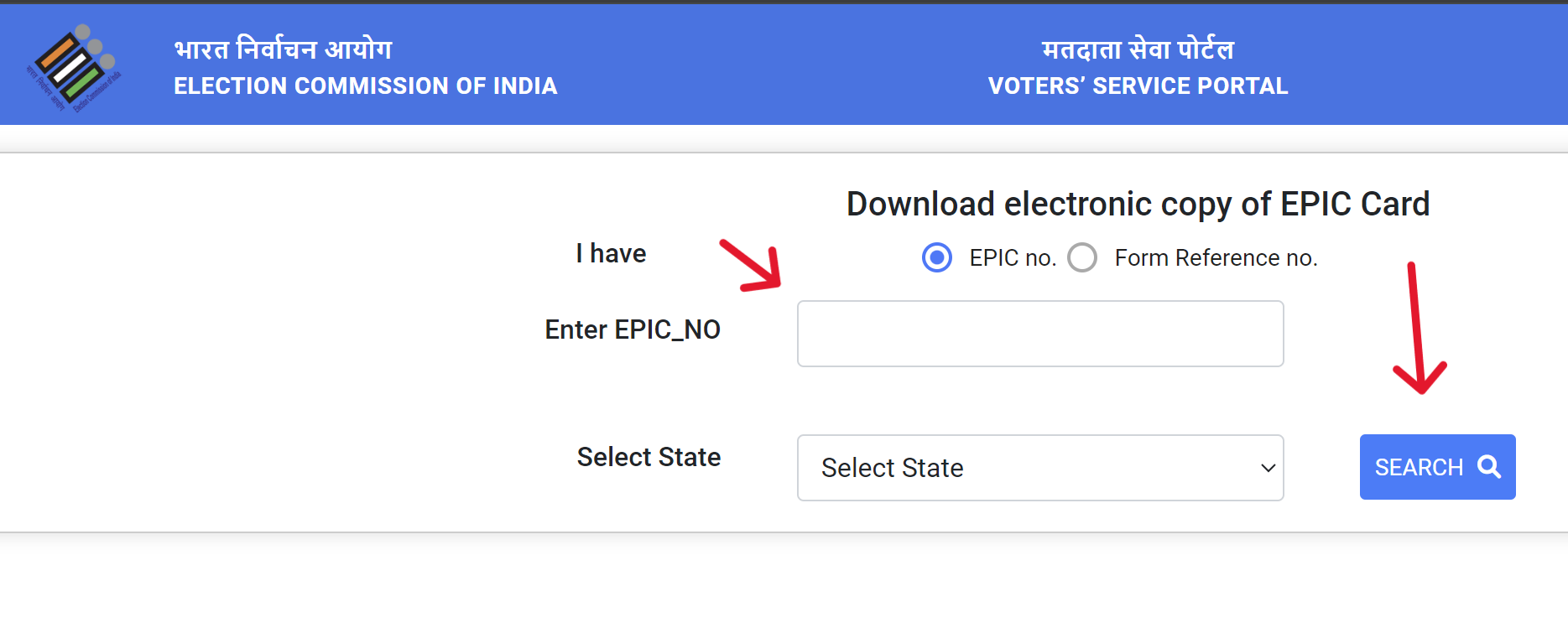Click the Select State label text

(648, 457)
